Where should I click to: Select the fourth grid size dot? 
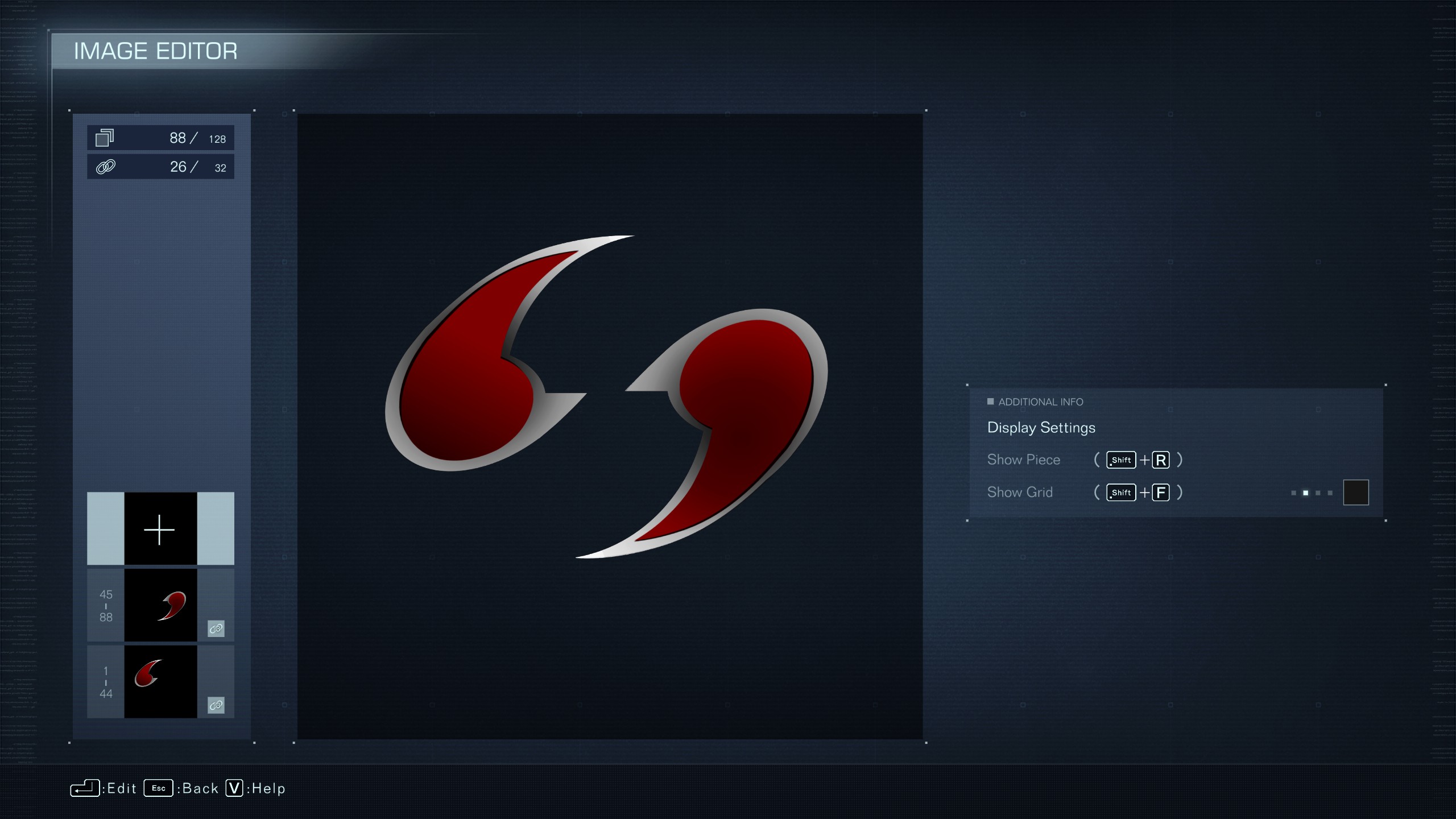(x=1330, y=493)
